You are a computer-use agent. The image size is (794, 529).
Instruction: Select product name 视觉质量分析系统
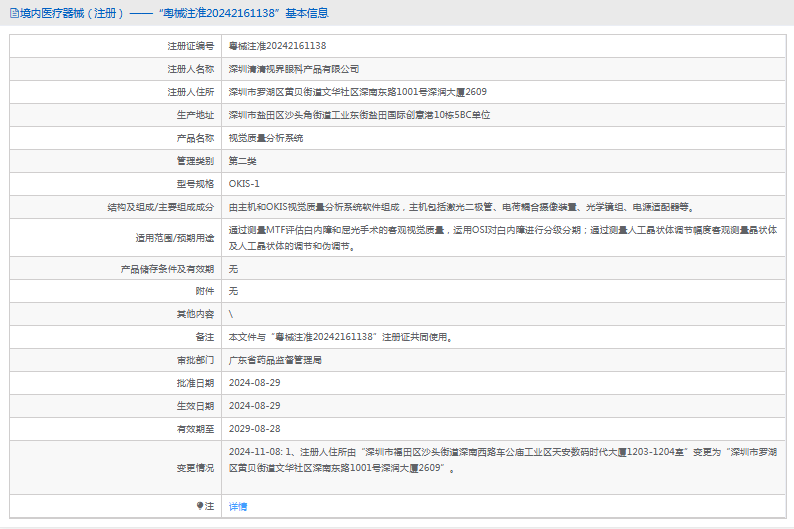coord(265,138)
